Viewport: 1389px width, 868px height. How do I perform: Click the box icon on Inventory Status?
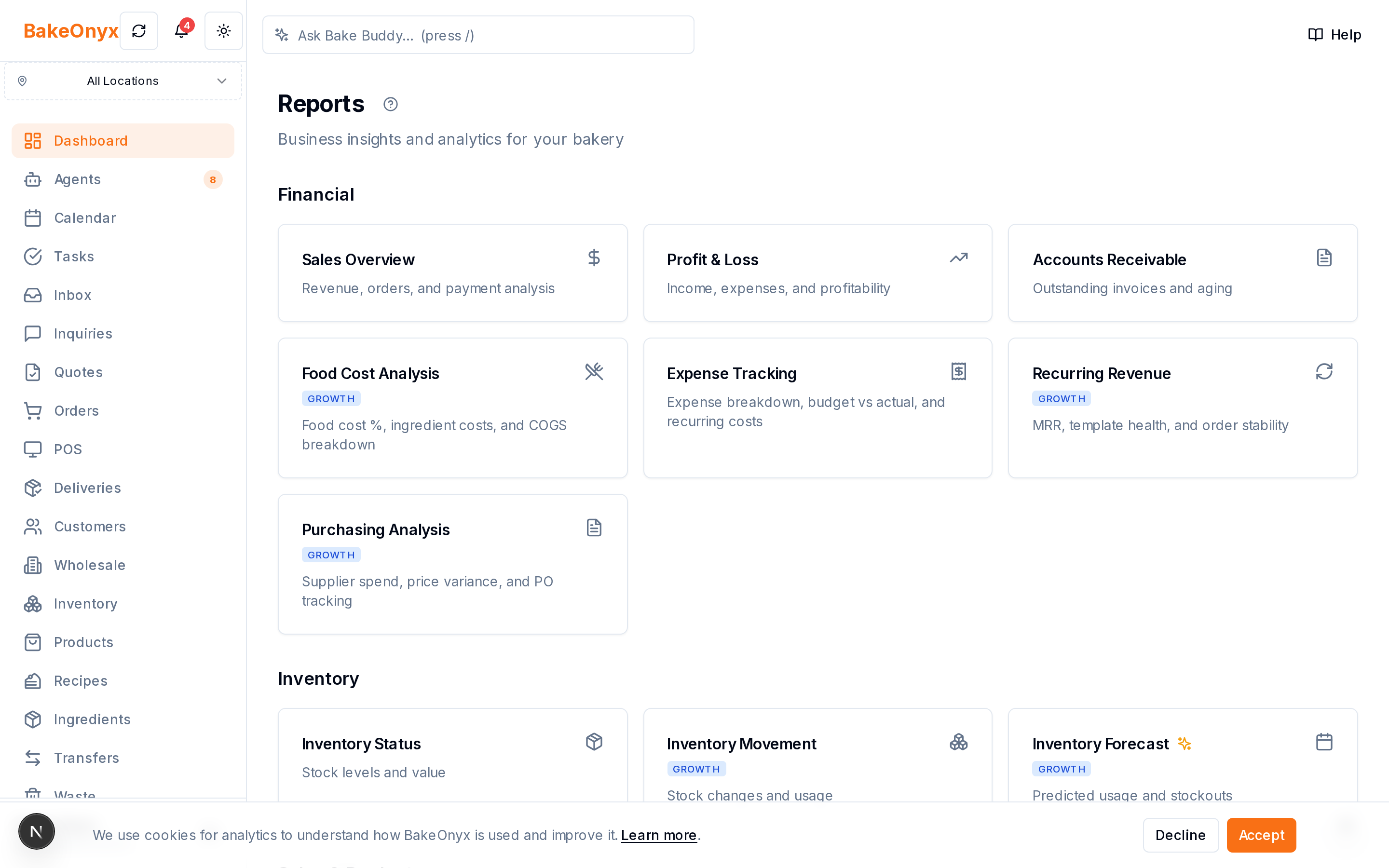(594, 742)
